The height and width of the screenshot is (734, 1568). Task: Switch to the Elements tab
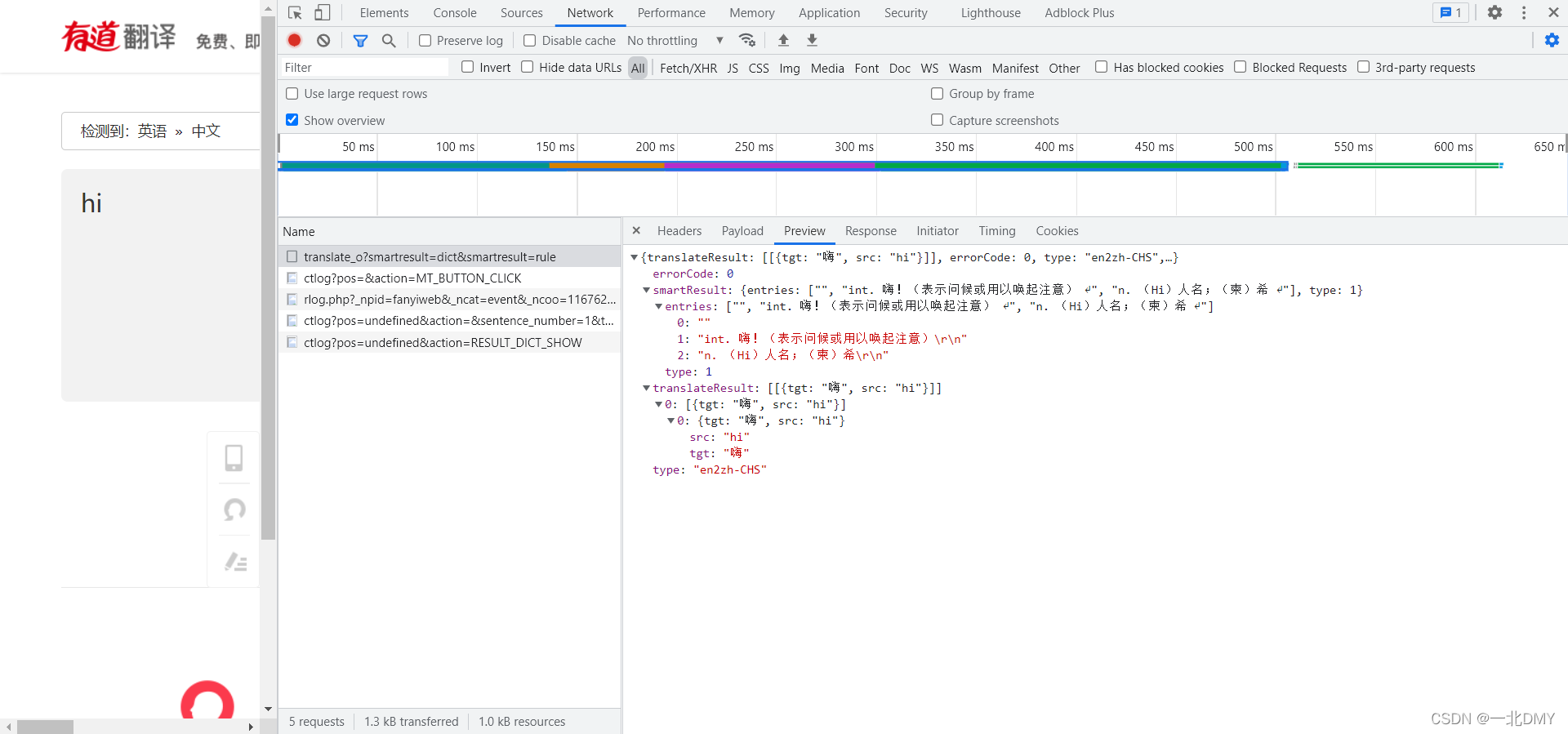pyautogui.click(x=384, y=13)
